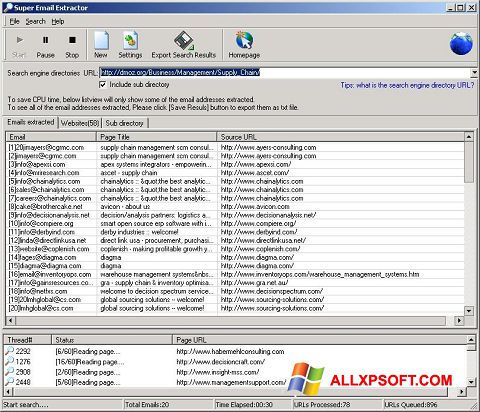Select thread 2448 magnifier icon
This screenshot has height=412, width=480.
tap(10, 382)
